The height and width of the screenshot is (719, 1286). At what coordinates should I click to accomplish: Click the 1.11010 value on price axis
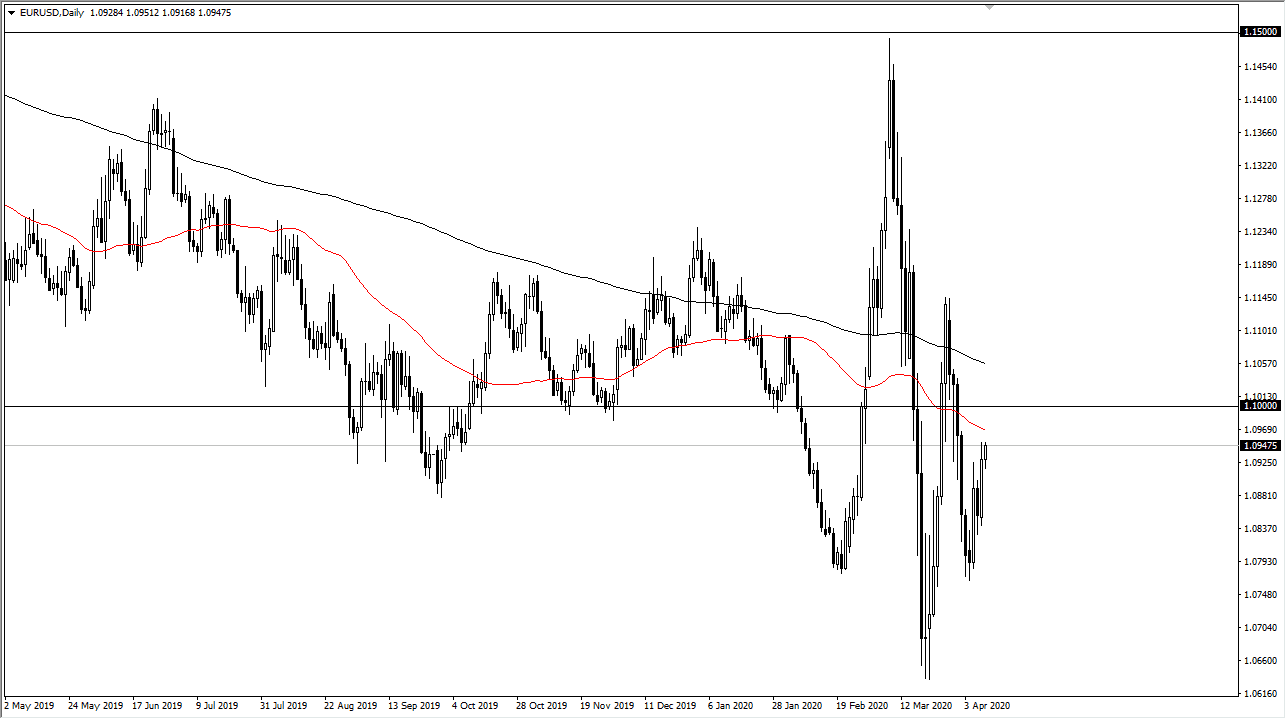pos(1261,331)
